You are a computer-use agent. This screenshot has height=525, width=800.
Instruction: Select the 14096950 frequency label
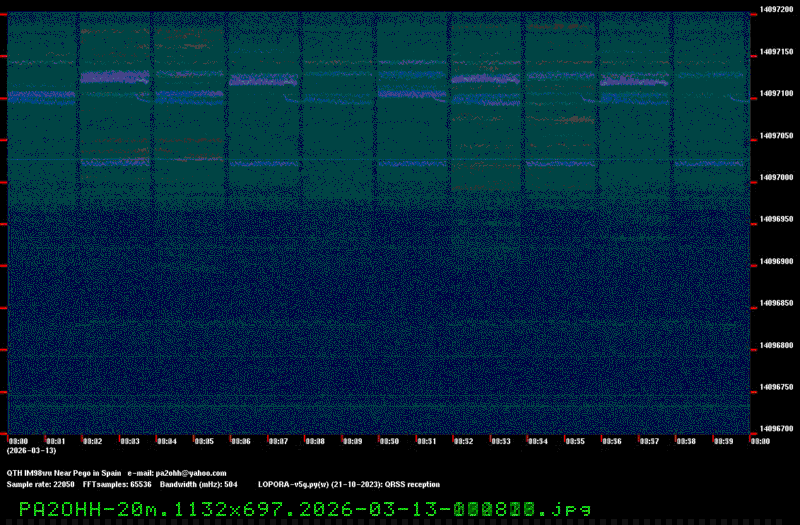pos(776,219)
